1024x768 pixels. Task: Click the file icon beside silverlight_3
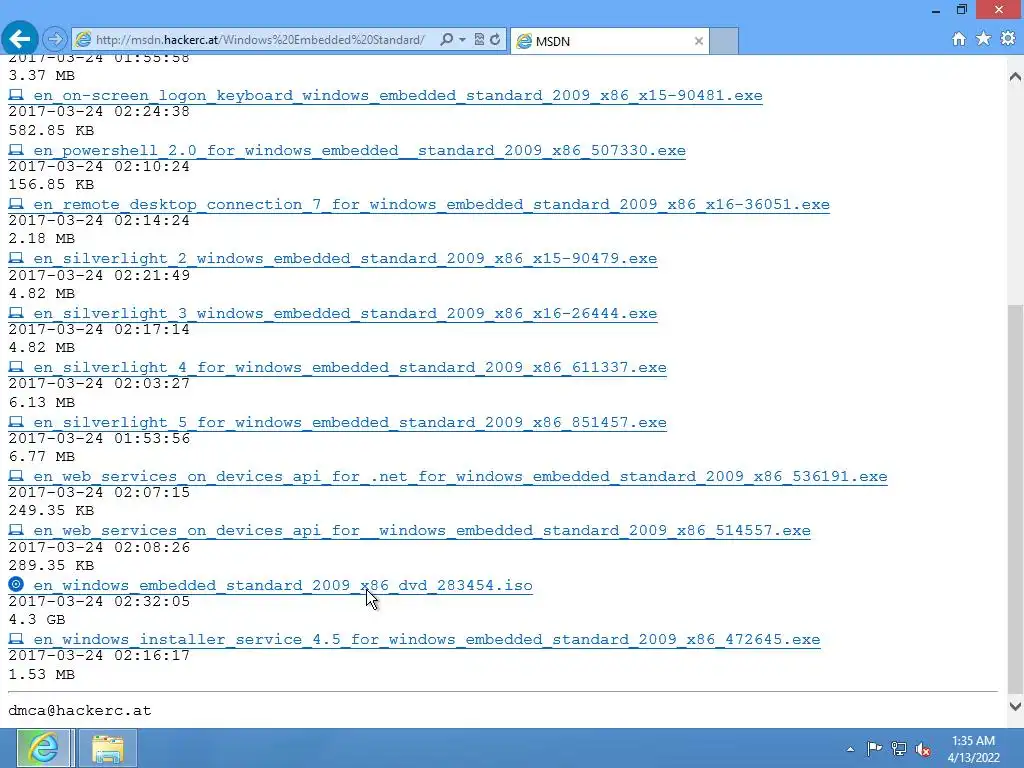pyautogui.click(x=16, y=313)
